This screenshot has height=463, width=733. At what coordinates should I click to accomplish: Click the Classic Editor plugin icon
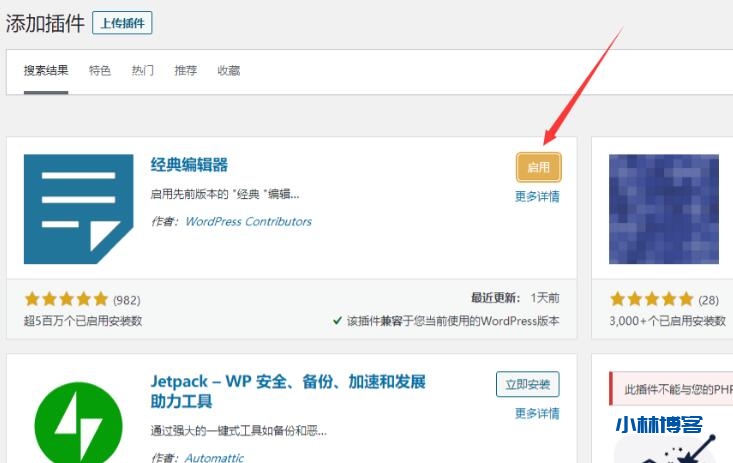(78, 208)
